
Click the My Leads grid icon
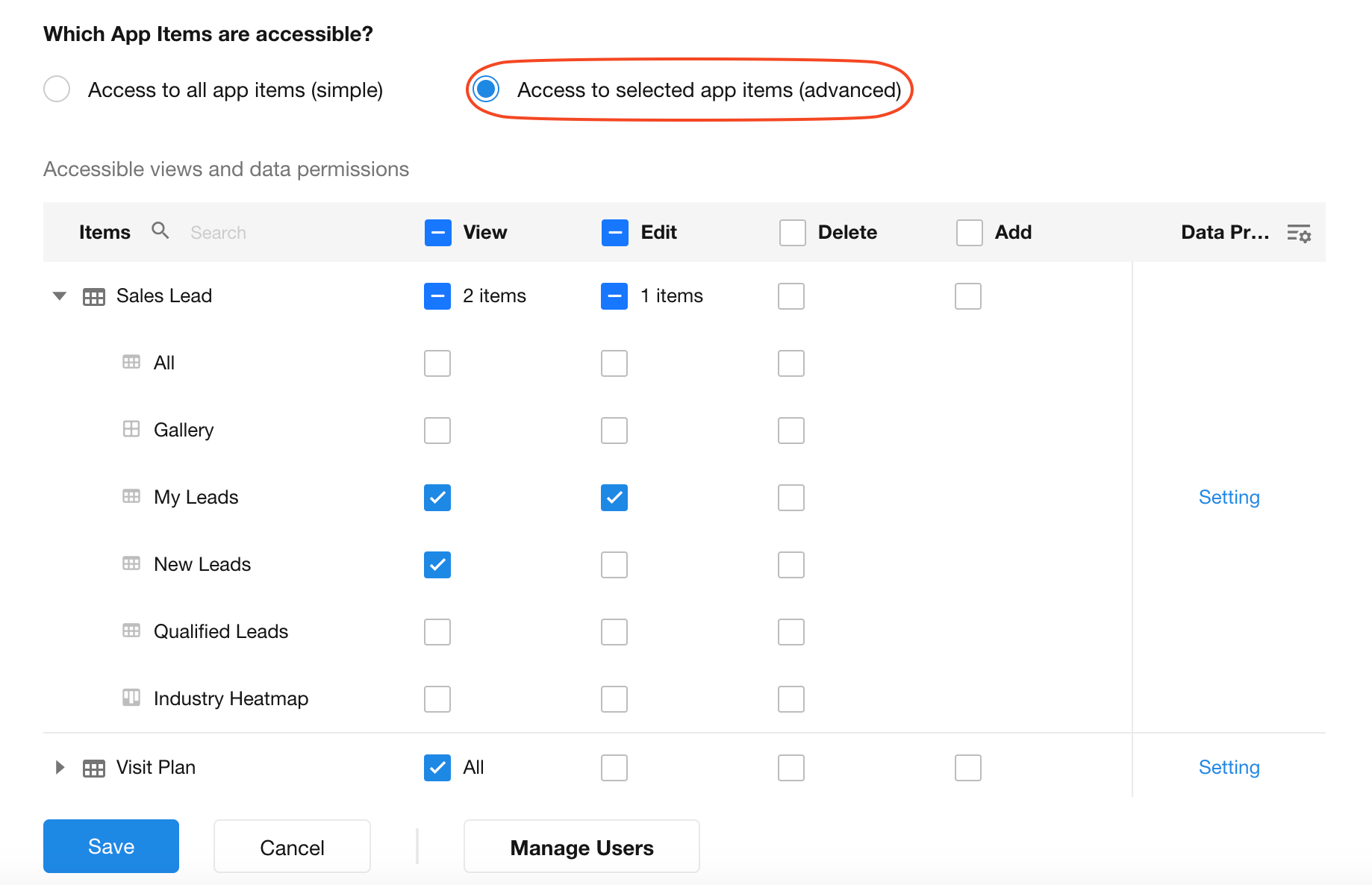(x=131, y=497)
